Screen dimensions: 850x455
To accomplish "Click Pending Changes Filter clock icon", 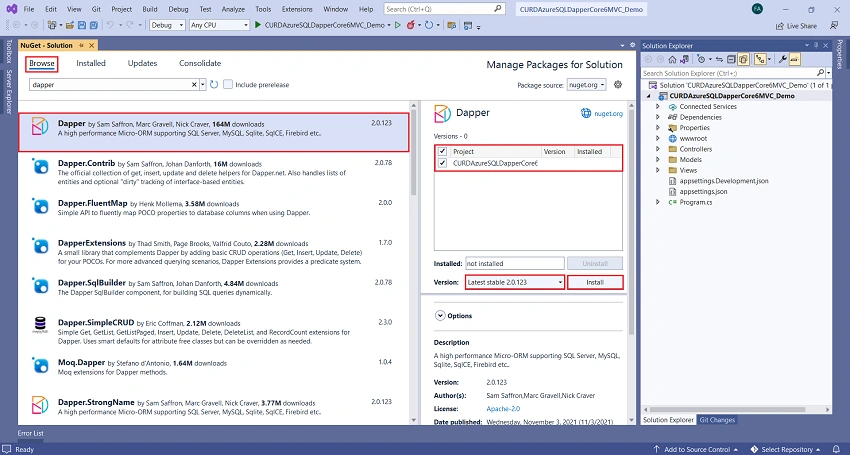I will [x=701, y=60].
